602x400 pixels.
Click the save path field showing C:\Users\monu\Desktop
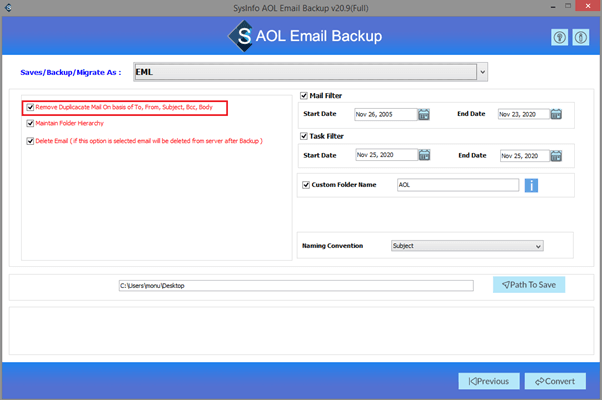(x=296, y=286)
